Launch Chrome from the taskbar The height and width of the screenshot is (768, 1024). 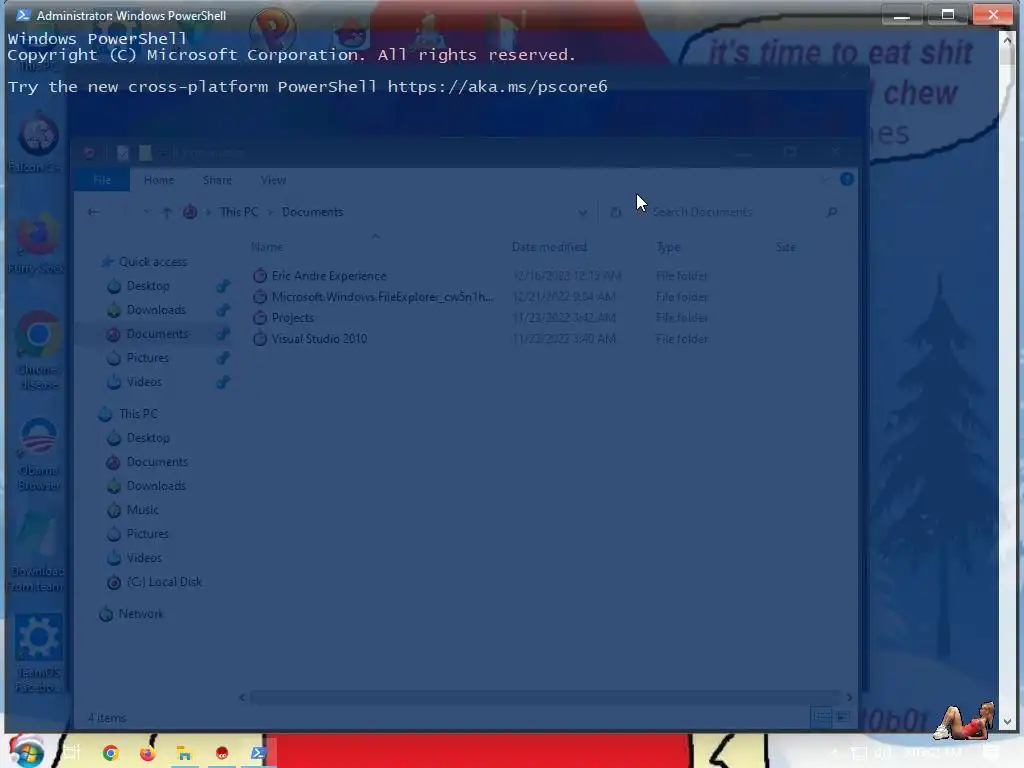(110, 753)
